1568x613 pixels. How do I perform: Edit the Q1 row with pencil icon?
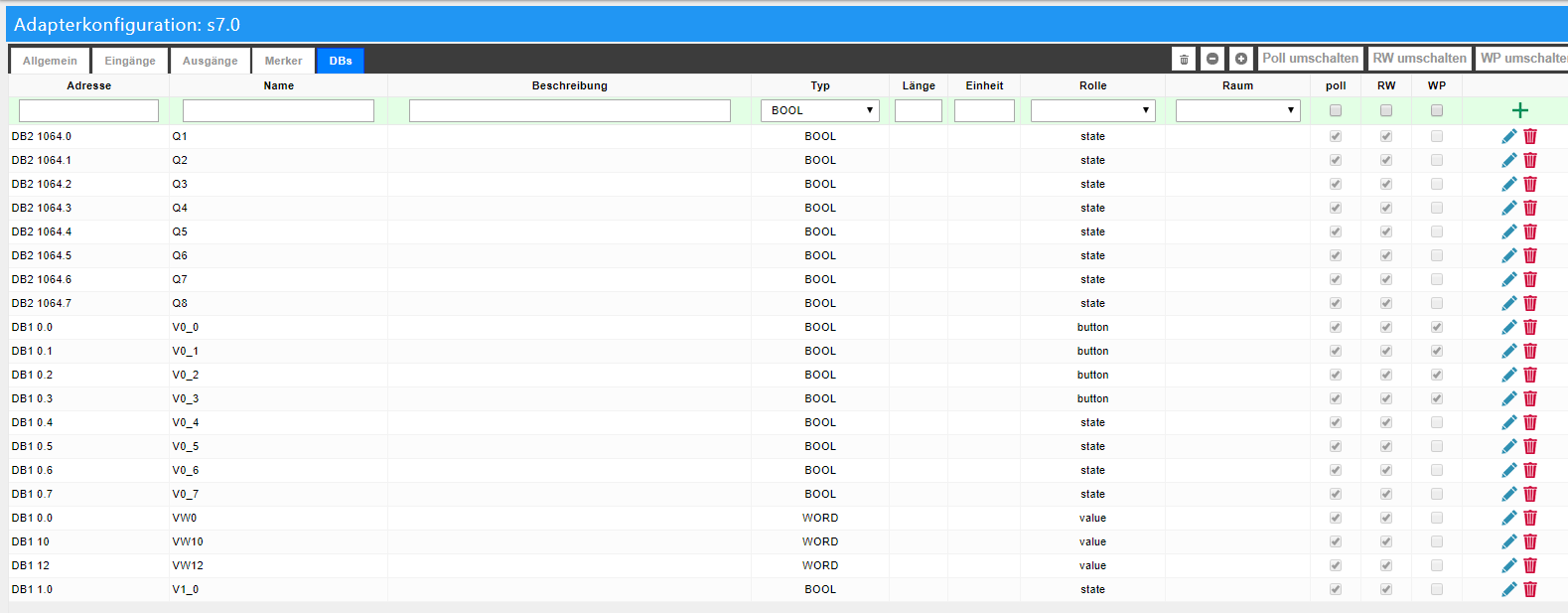(1509, 136)
